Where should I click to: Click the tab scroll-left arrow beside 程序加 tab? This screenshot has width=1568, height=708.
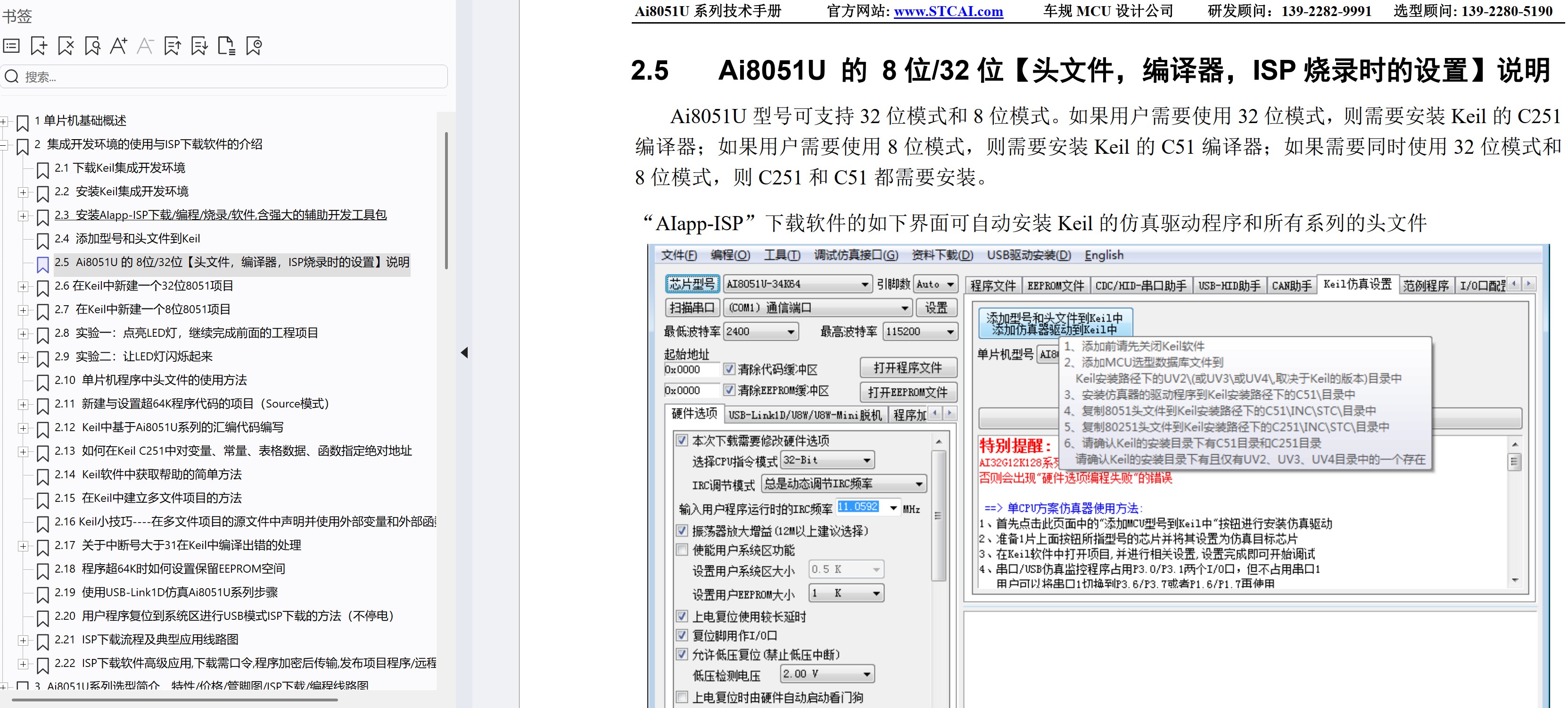click(935, 413)
